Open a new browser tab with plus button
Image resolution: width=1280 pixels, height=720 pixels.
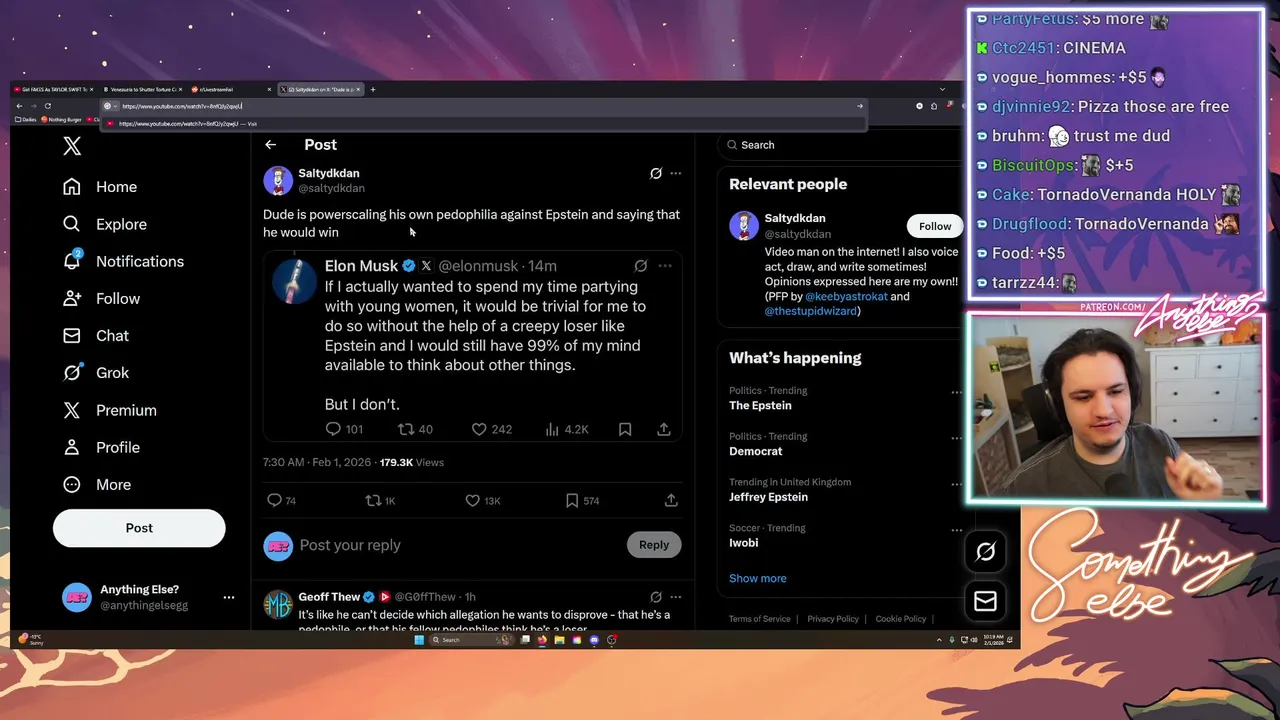373,90
